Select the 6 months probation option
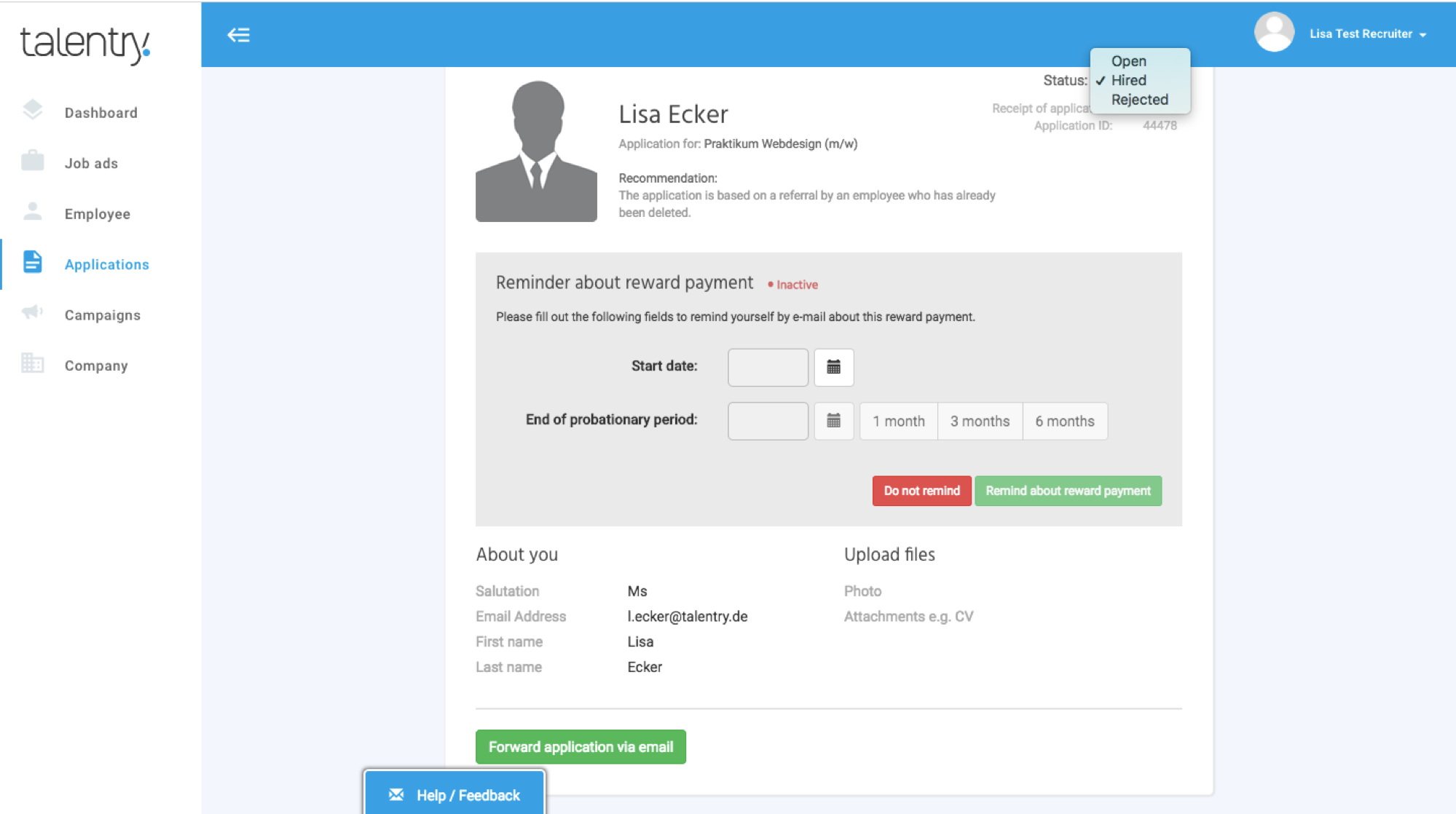The height and width of the screenshot is (814, 1456). pyautogui.click(x=1064, y=422)
